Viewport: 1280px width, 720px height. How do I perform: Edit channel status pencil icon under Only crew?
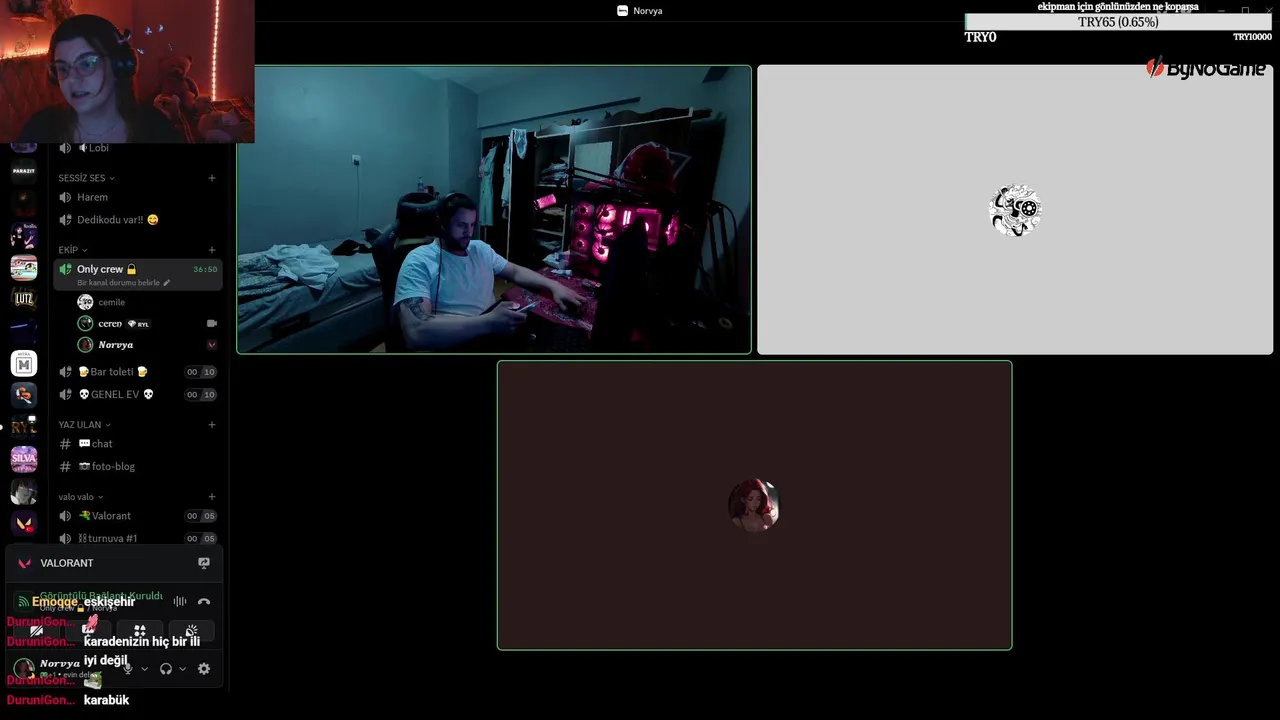click(x=167, y=283)
